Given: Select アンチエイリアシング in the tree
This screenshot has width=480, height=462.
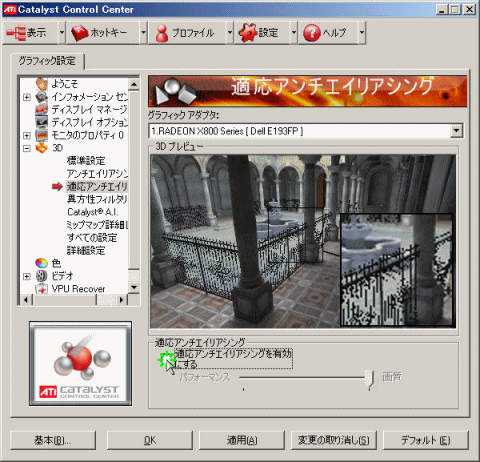Looking at the screenshot, I should coord(97,173).
